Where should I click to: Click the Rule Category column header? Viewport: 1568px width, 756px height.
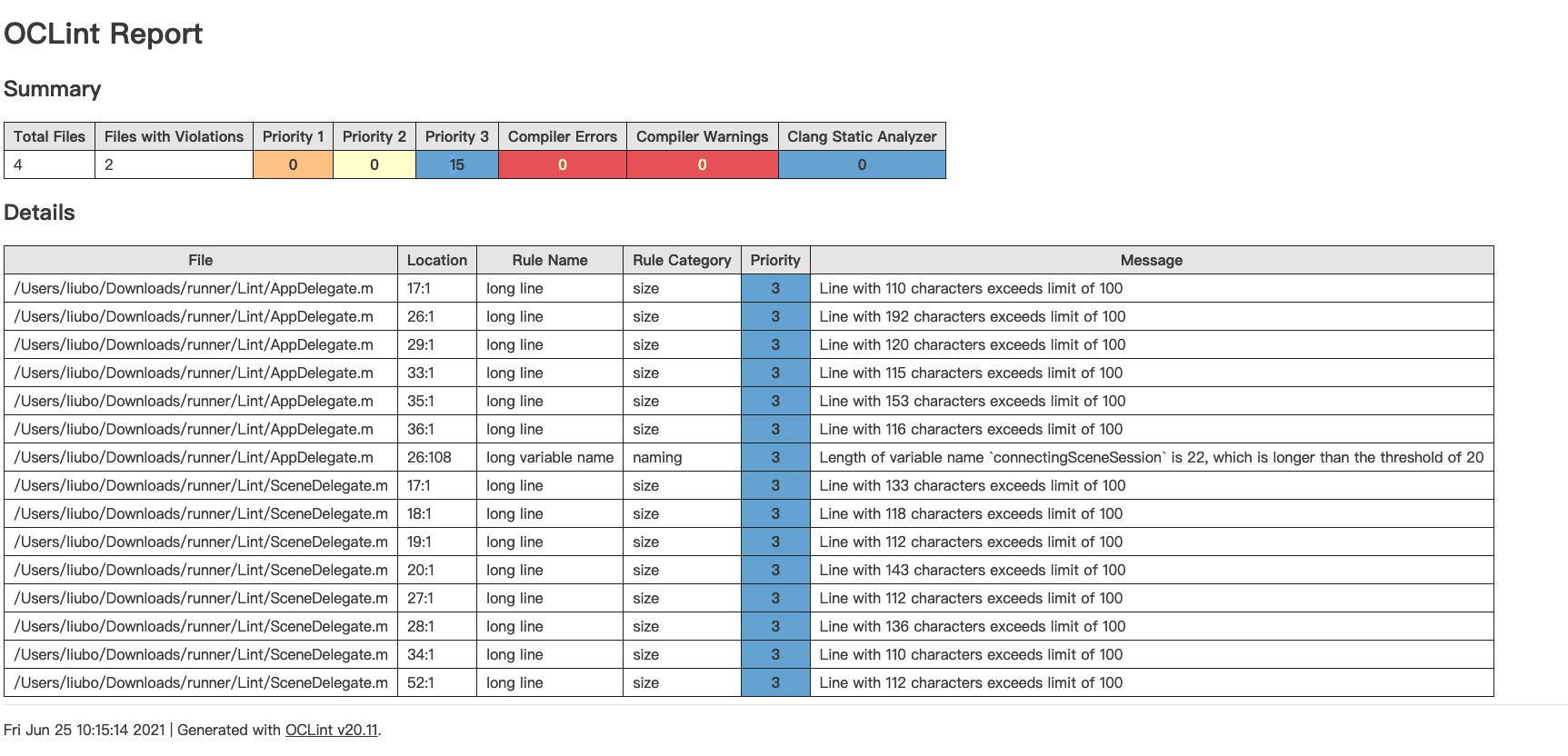pos(681,260)
